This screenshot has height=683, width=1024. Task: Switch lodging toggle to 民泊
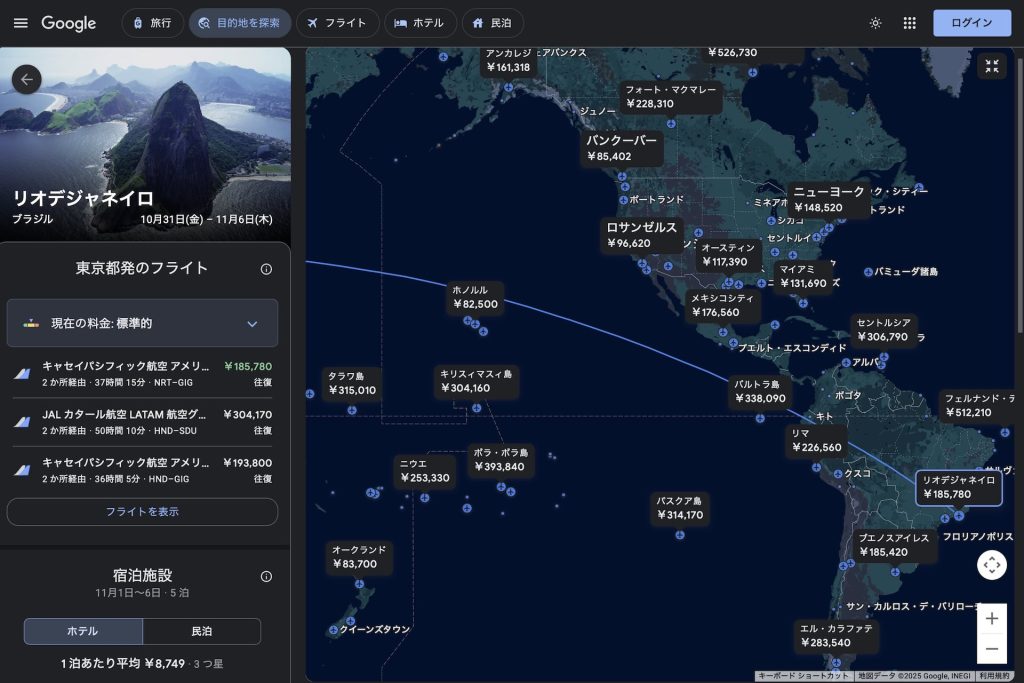(201, 631)
